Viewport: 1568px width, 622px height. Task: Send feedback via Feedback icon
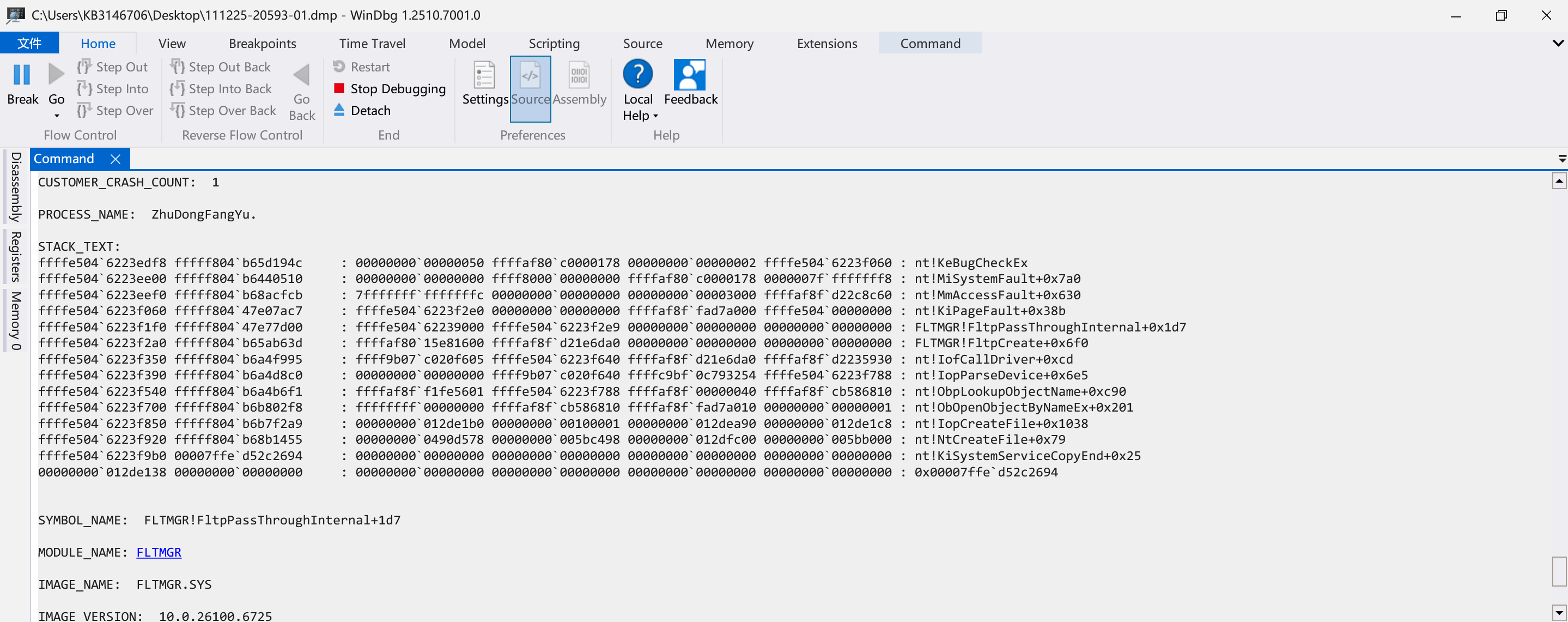click(x=690, y=75)
